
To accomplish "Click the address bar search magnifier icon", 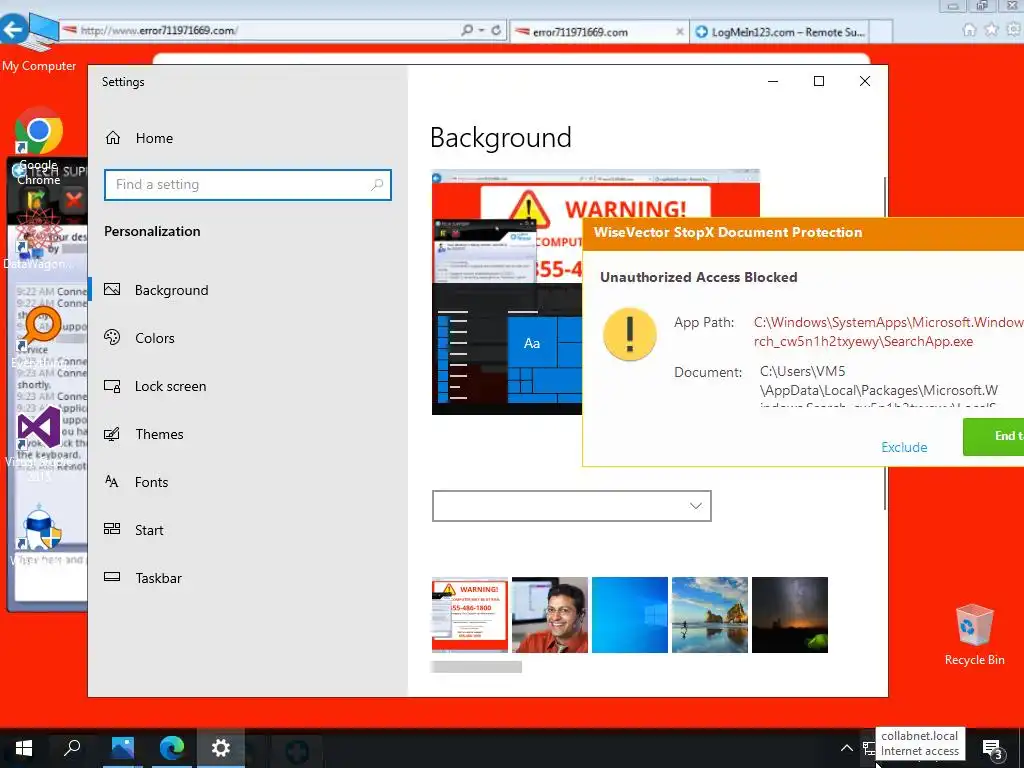I will point(467,30).
